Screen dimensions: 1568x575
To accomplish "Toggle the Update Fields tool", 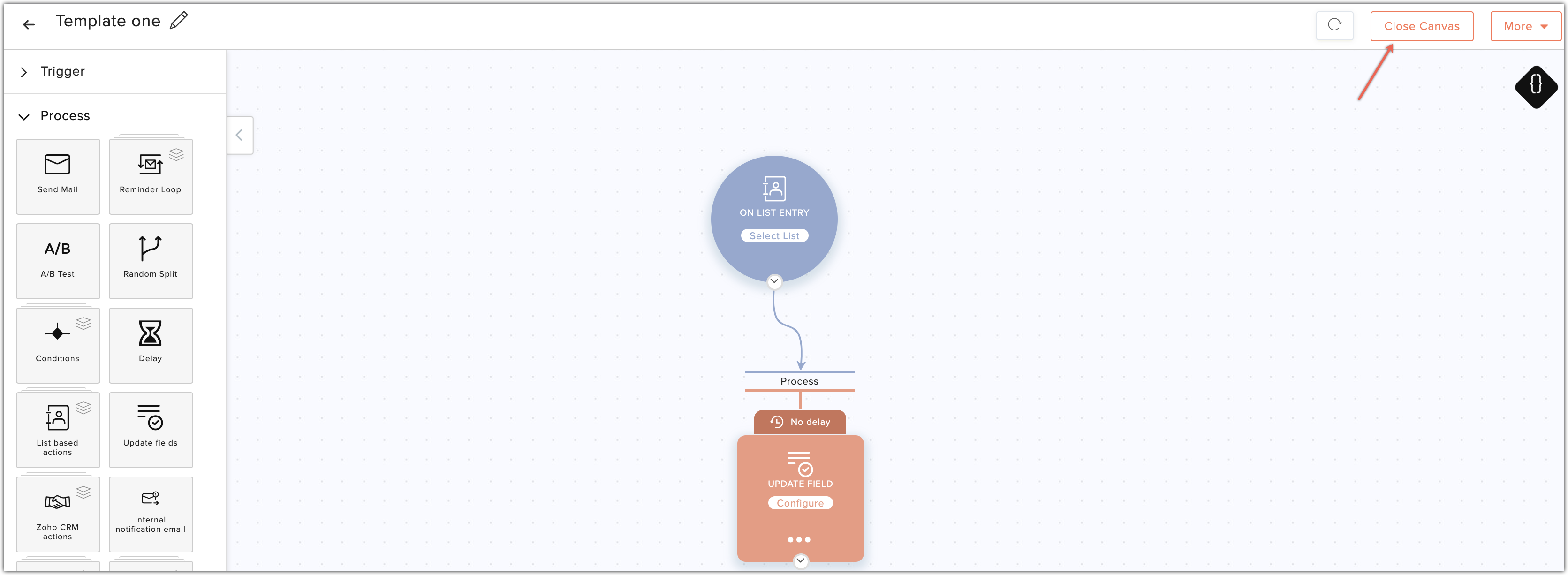I will (x=150, y=429).
